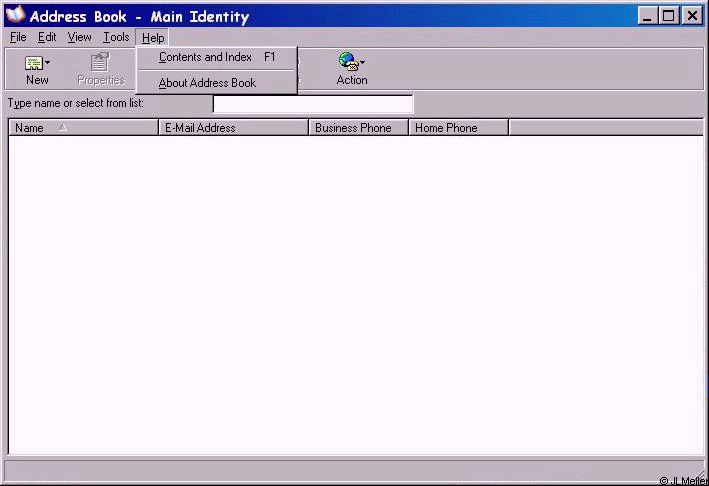Click the Home Phone column header
Viewport: 709px width, 486px height.
click(458, 128)
